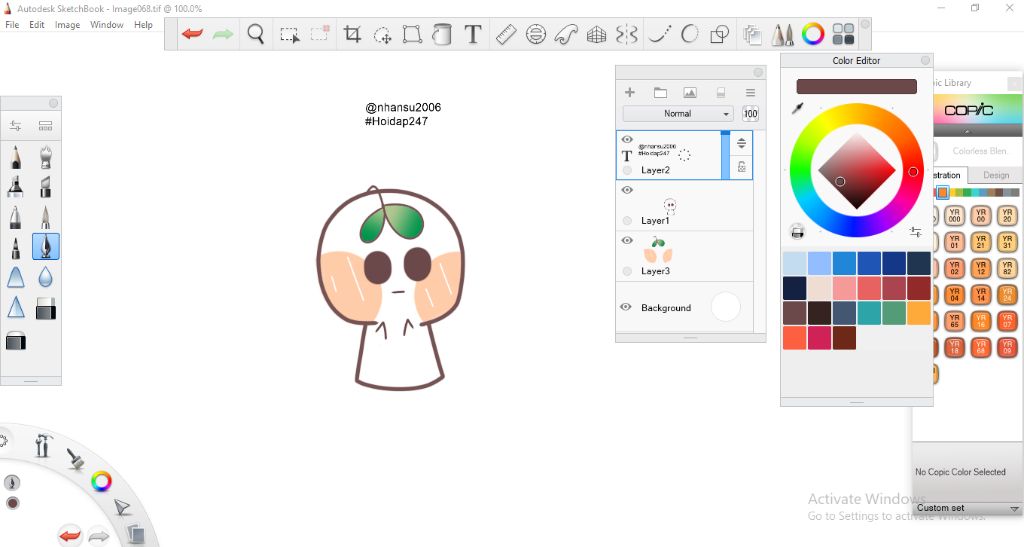Toggle the lock circle on Layer2

(x=627, y=170)
